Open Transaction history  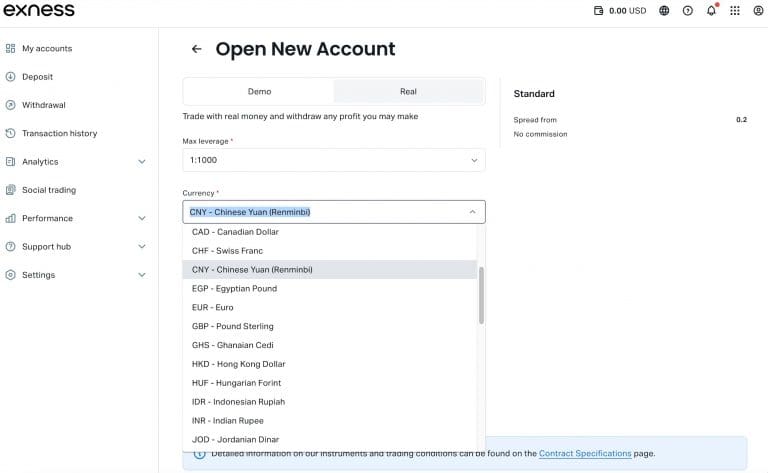click(59, 133)
